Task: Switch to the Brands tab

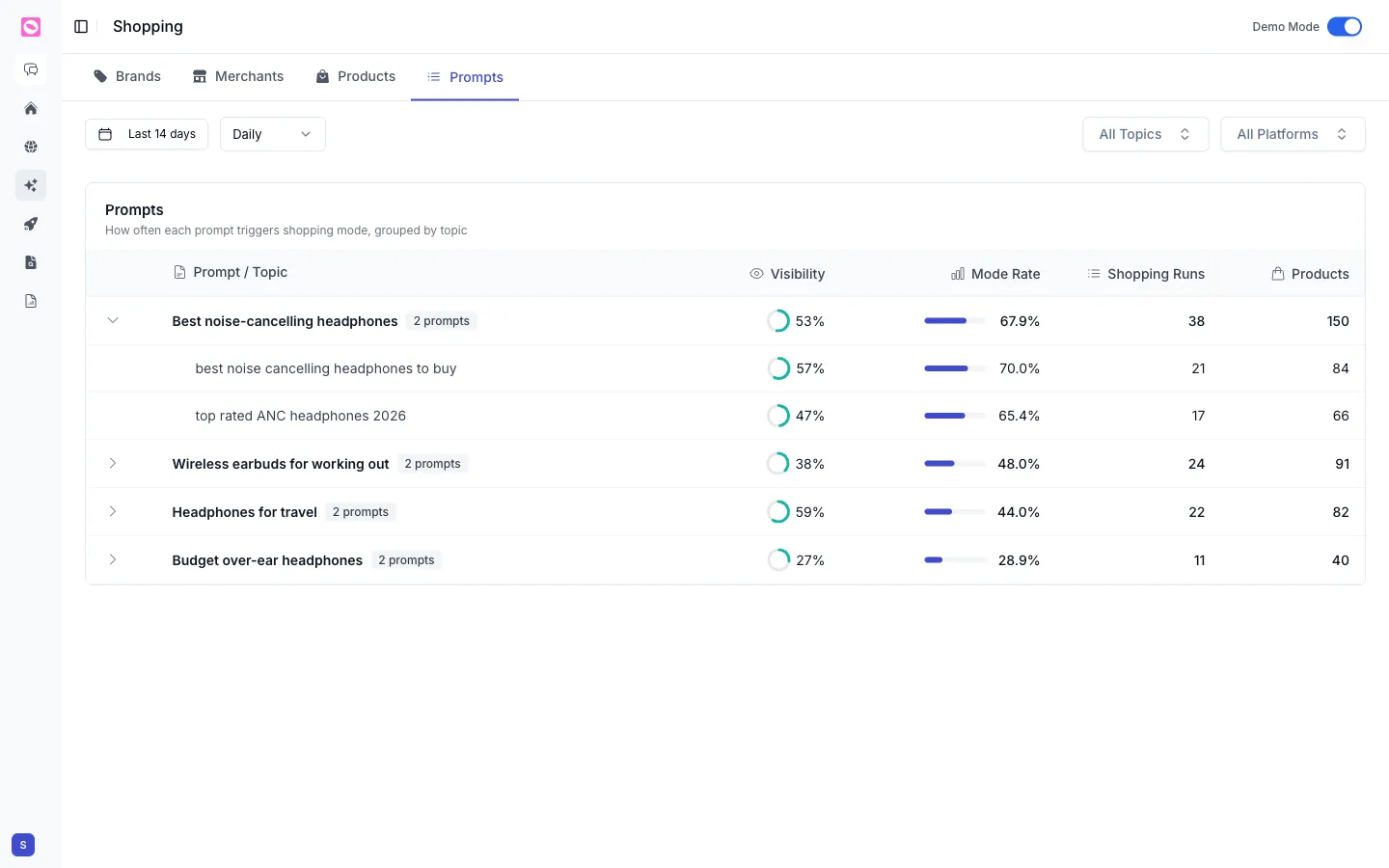Action: pos(127,76)
